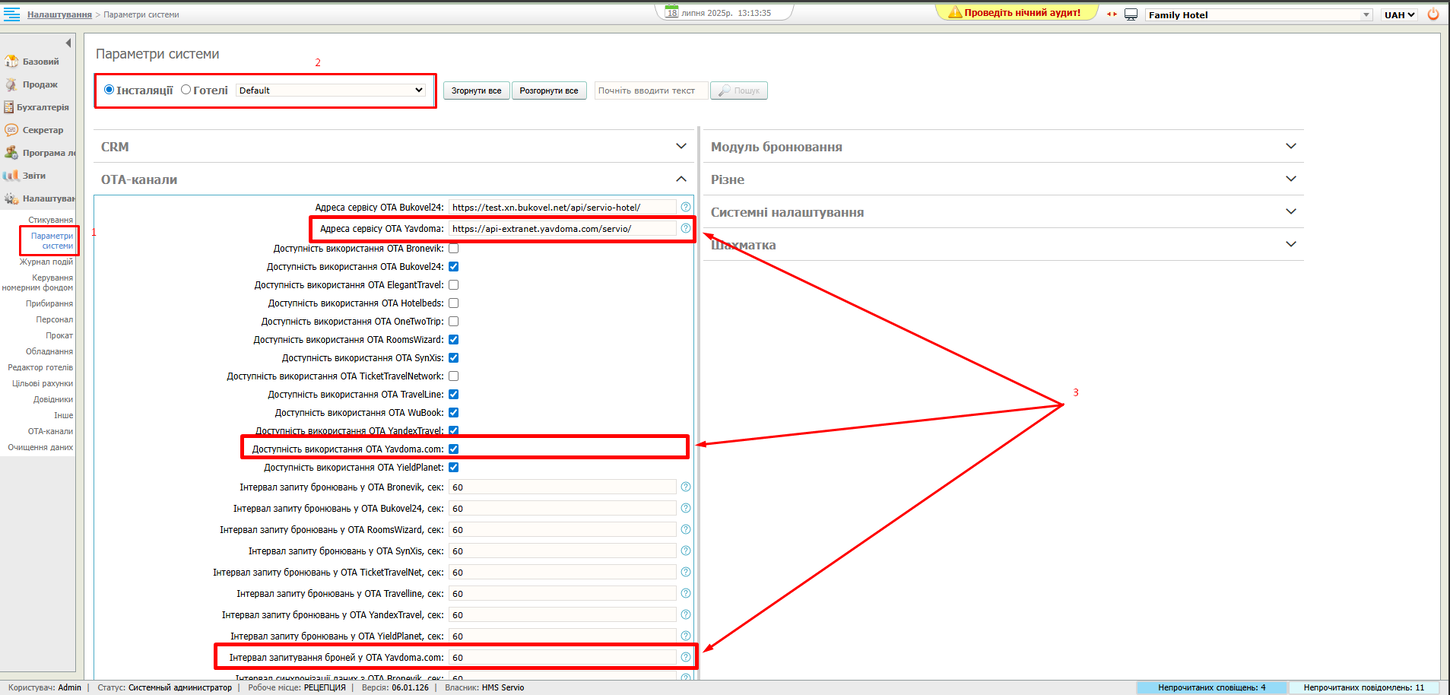Open the Default installation dropdown
Screen dimensions: 1450x695
[x=331, y=90]
